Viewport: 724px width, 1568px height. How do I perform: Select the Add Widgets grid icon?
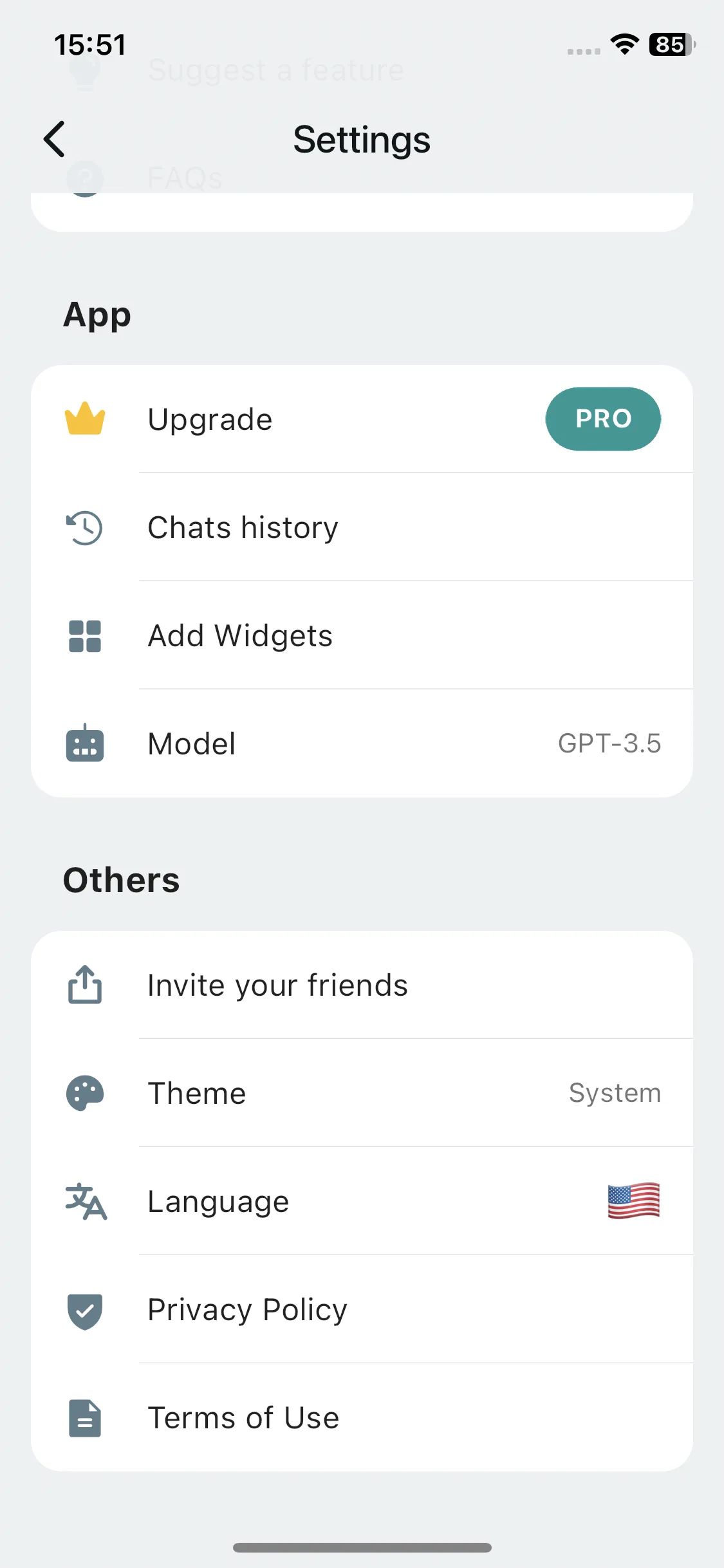pos(85,636)
